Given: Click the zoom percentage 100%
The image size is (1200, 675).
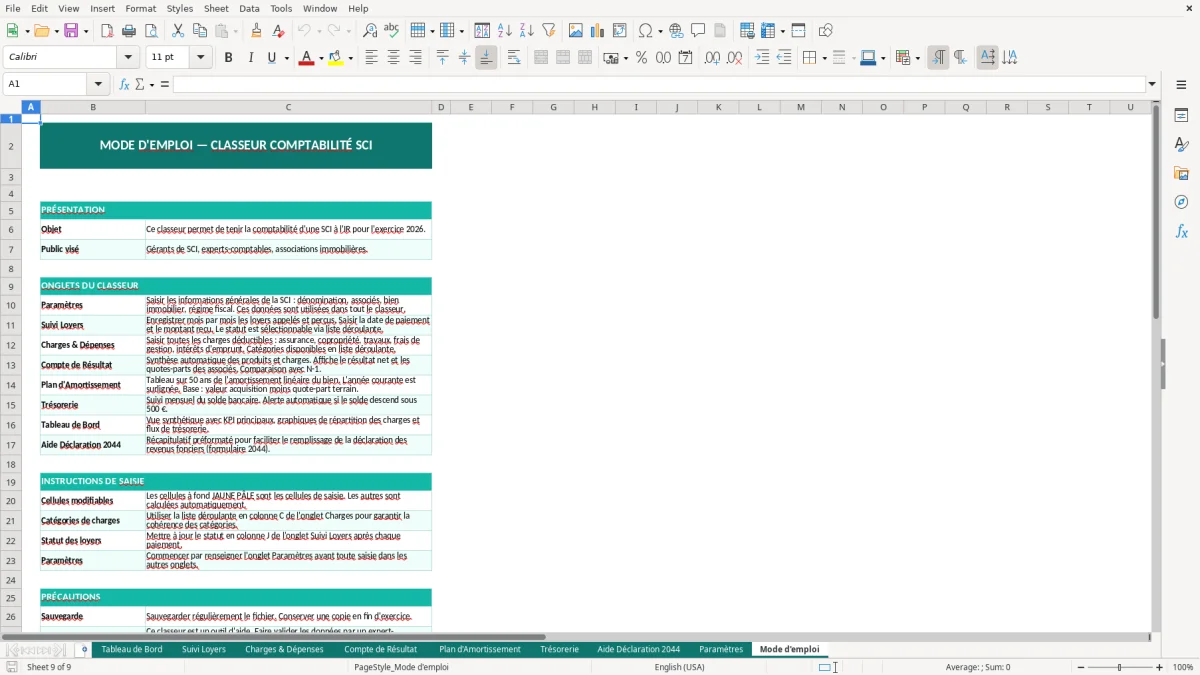Looking at the screenshot, I should tap(1183, 667).
